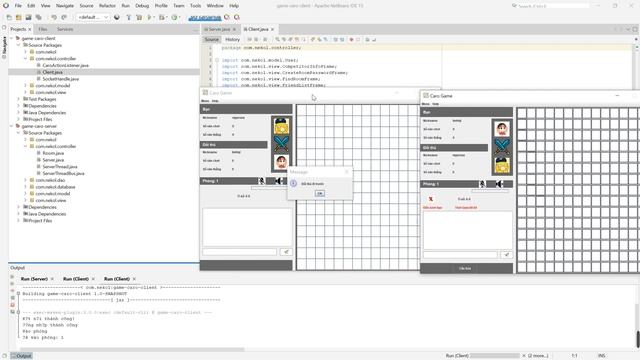The height and width of the screenshot is (360, 640).
Task: Click the Run (Client) progress bar
Action: [x=495, y=356]
